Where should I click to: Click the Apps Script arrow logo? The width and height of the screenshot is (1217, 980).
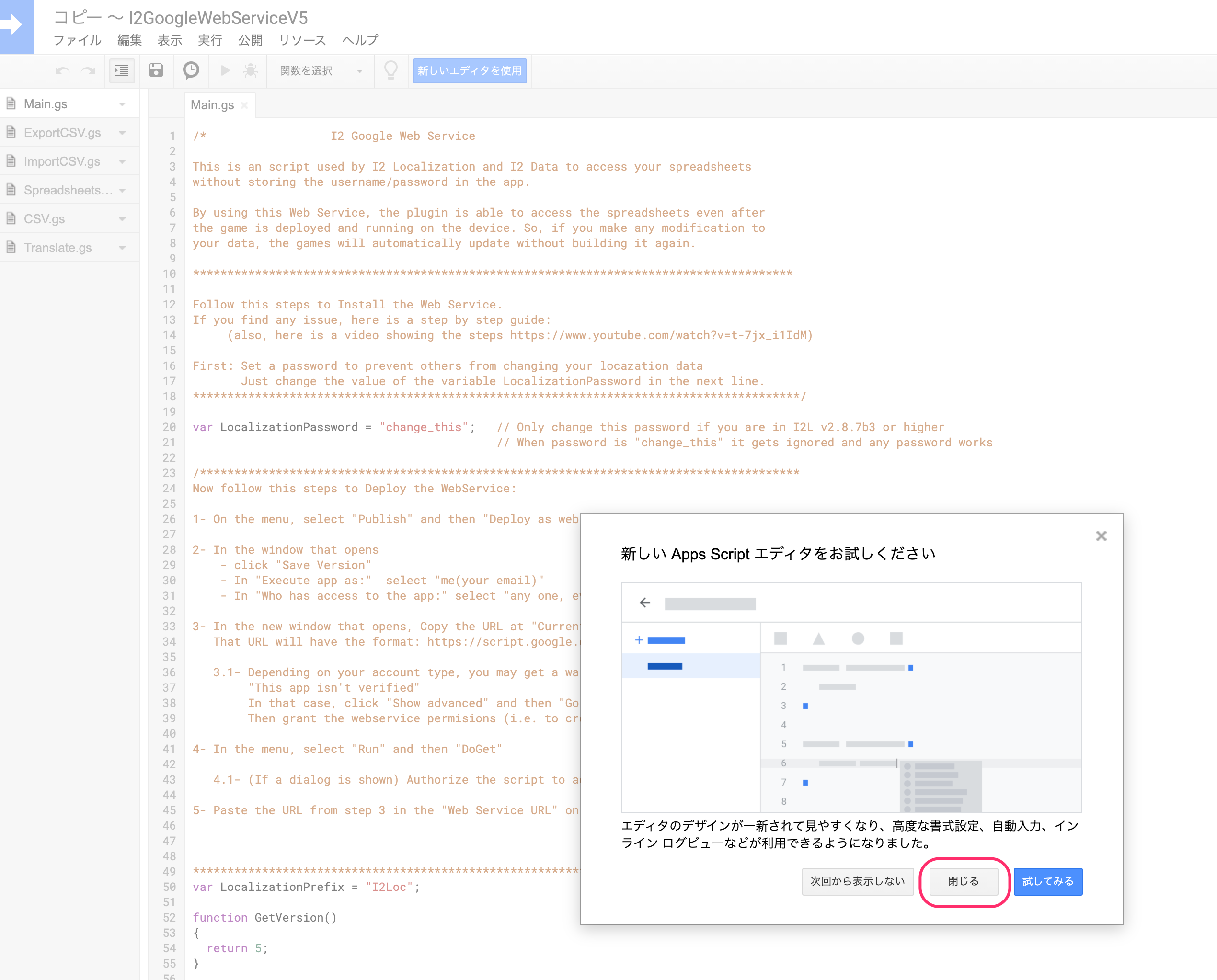pos(16,26)
